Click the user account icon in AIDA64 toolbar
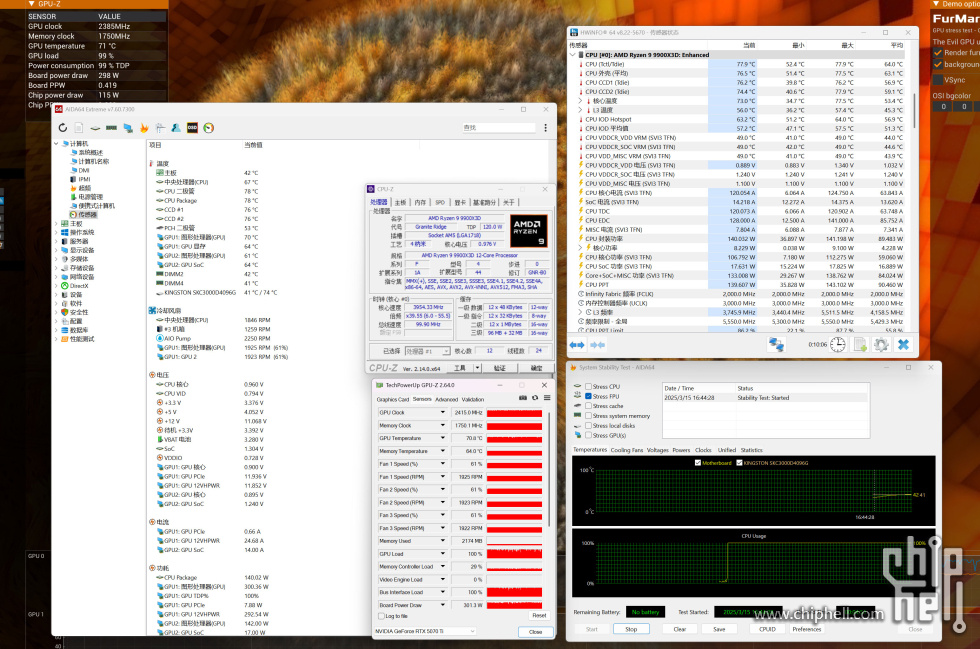This screenshot has width=980, height=649. [x=176, y=128]
